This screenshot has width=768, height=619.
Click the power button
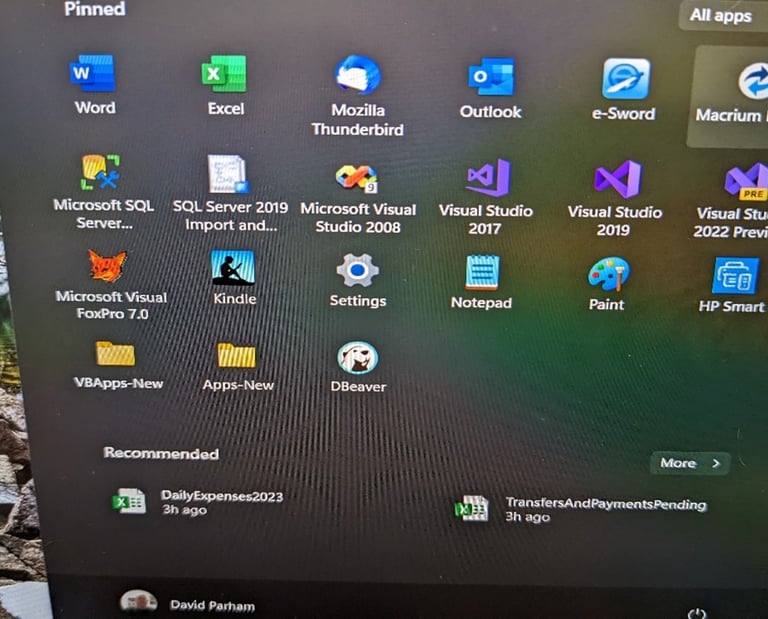point(696,614)
